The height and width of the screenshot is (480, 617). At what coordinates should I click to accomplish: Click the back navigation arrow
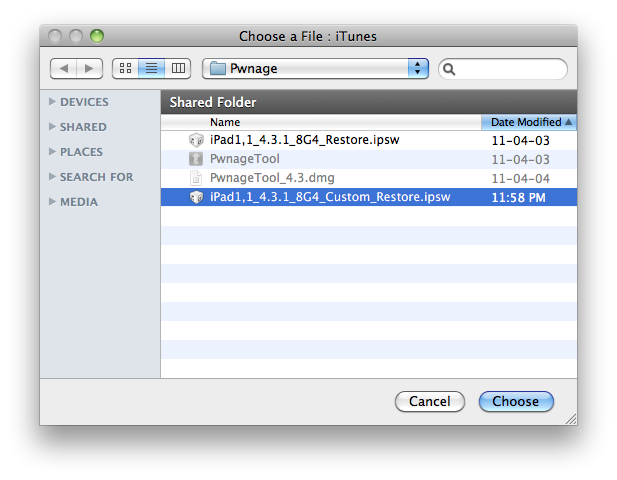pyautogui.click(x=63, y=68)
